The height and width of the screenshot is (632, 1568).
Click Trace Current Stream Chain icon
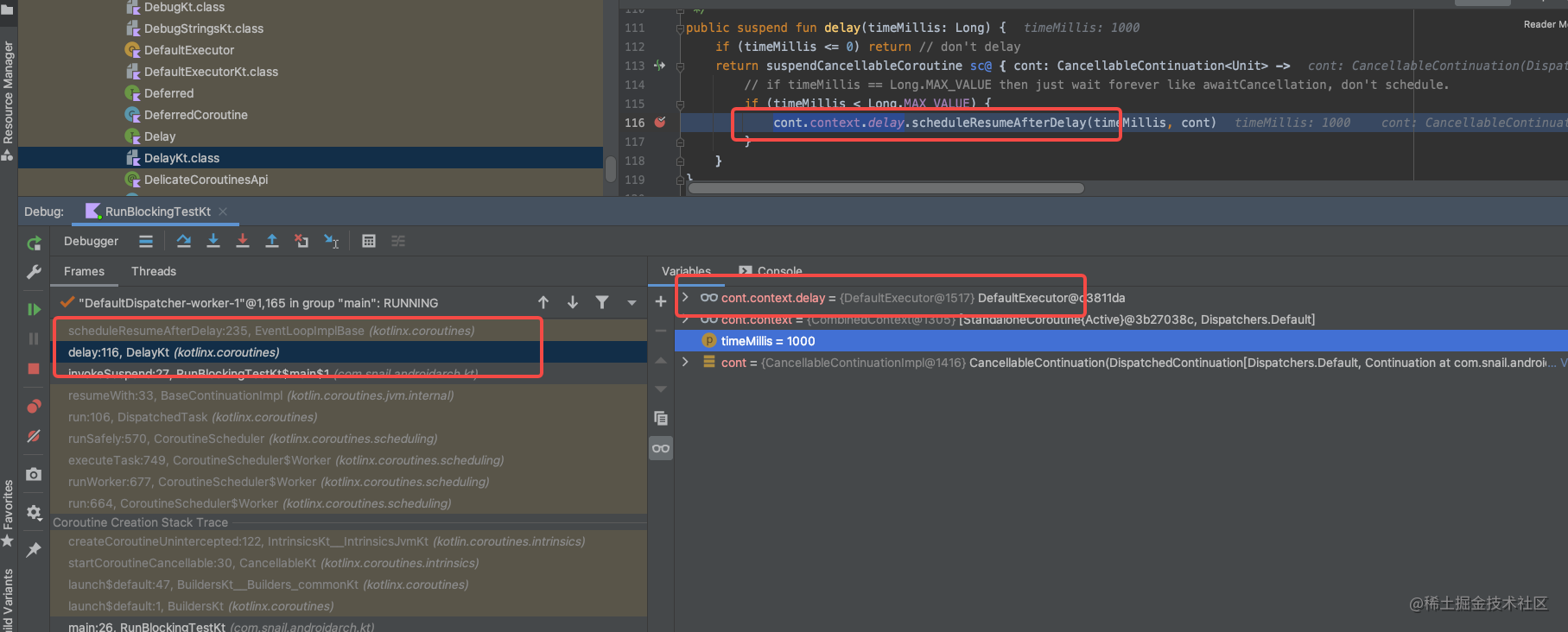click(x=398, y=241)
